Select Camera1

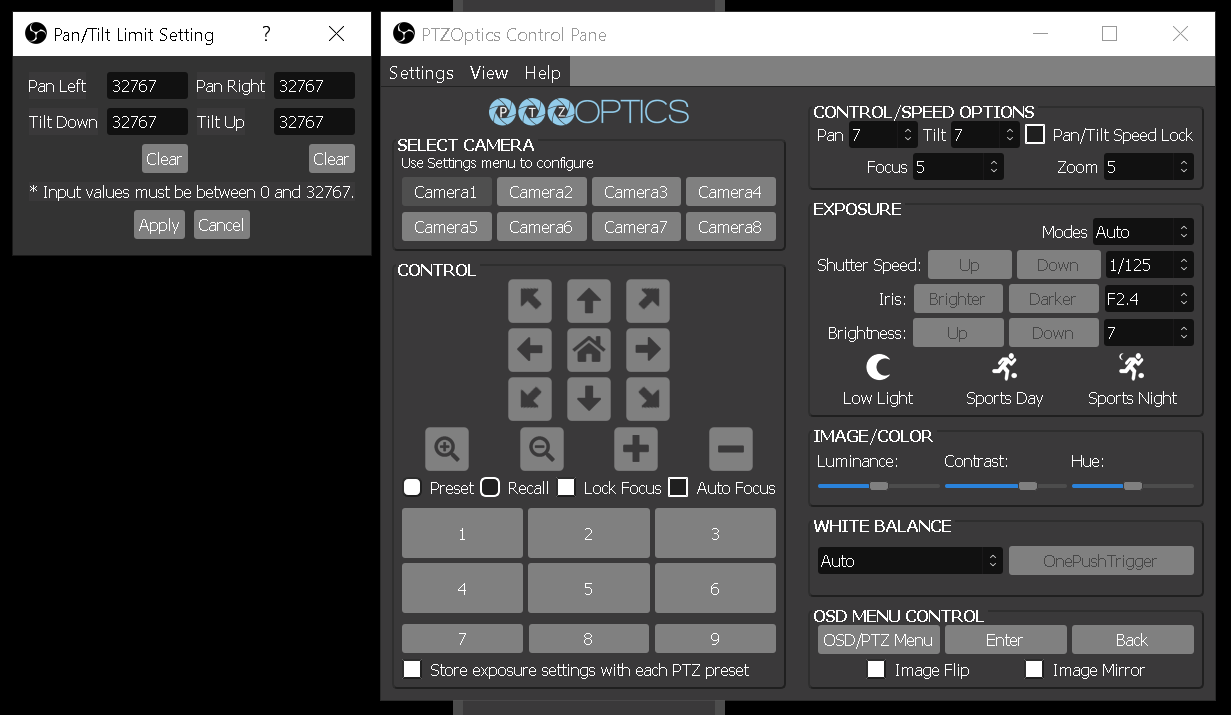446,192
